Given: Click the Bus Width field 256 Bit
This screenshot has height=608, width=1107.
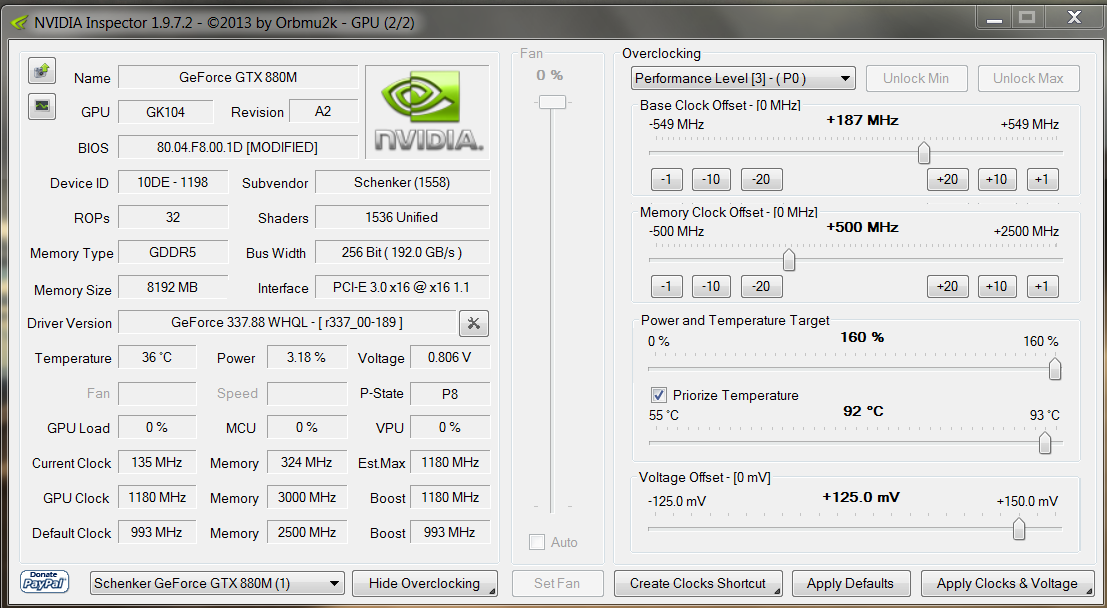Looking at the screenshot, I should point(402,252).
